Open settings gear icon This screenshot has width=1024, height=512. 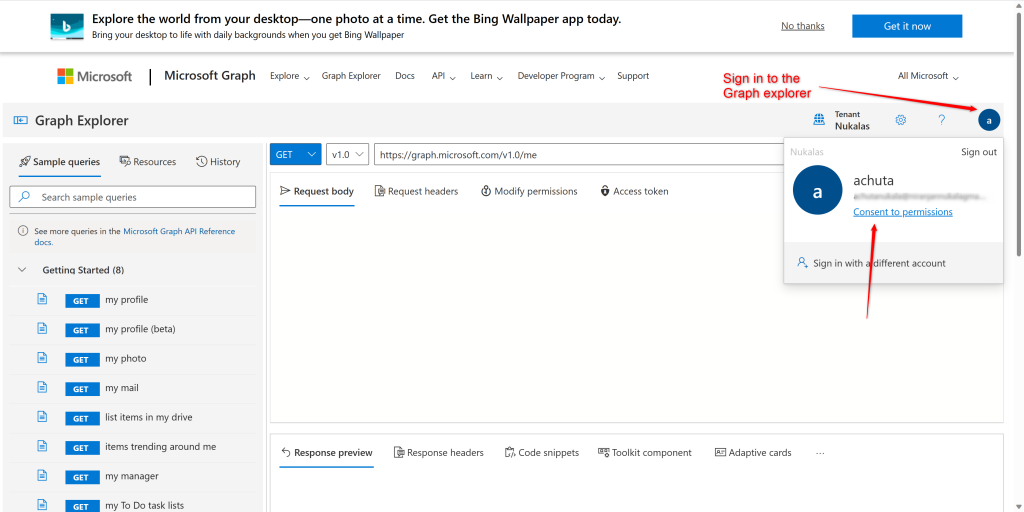pos(901,120)
